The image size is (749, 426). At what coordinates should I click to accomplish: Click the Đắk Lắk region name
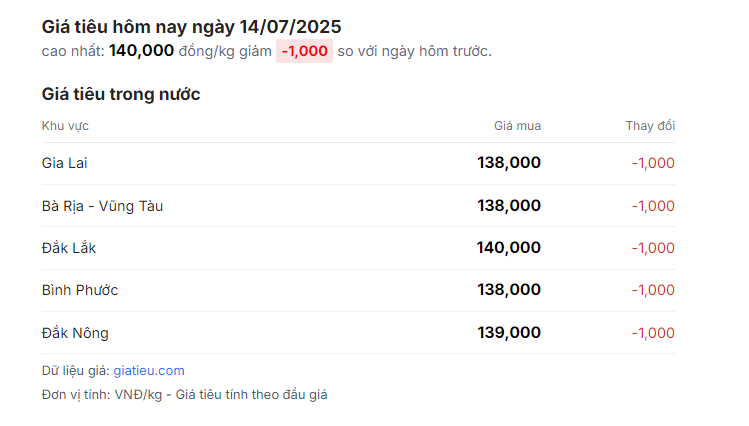(69, 248)
